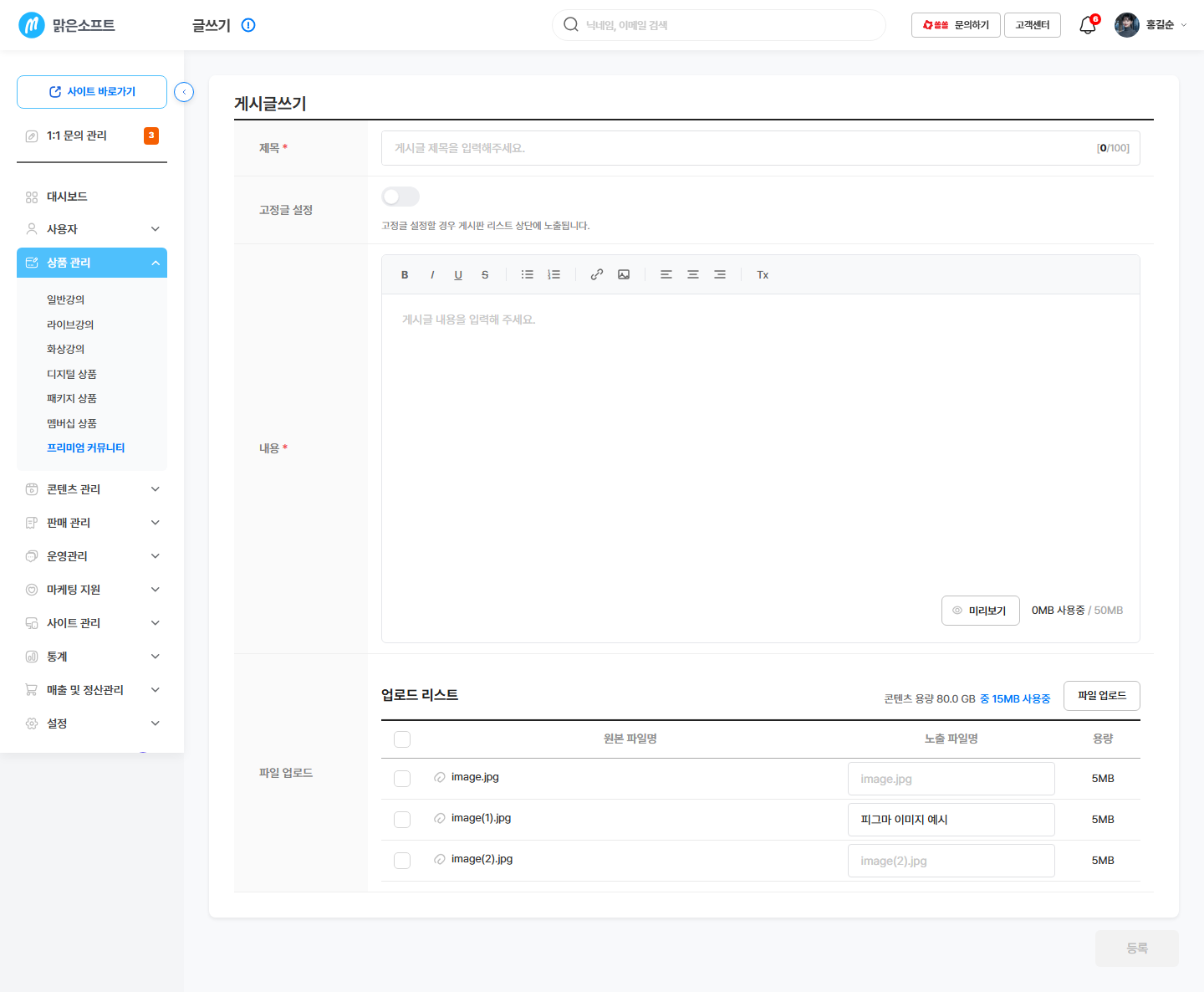Click the search magnifier icon

(x=571, y=24)
